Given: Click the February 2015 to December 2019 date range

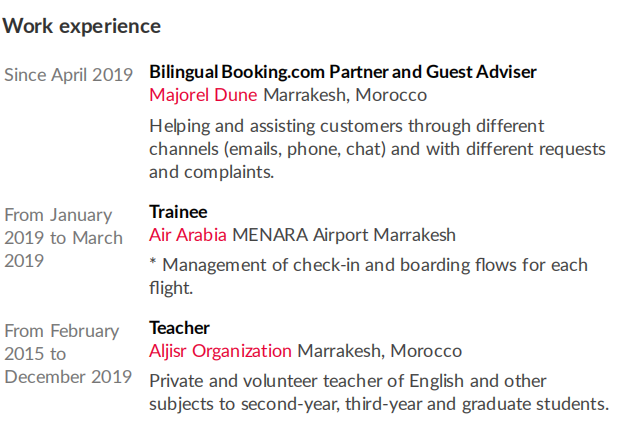Looking at the screenshot, I should tap(68, 354).
